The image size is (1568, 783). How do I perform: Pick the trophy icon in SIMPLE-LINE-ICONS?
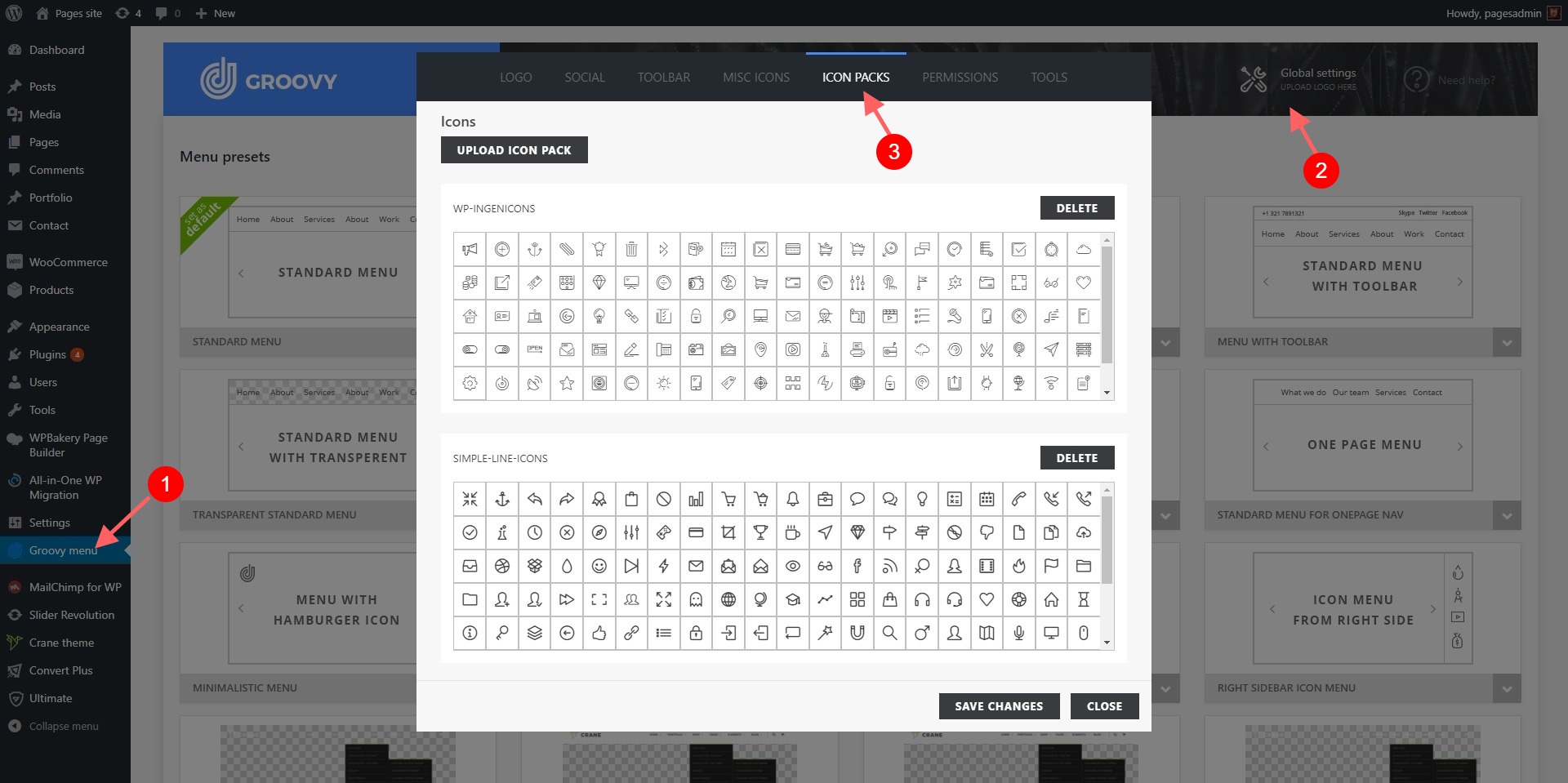(760, 532)
